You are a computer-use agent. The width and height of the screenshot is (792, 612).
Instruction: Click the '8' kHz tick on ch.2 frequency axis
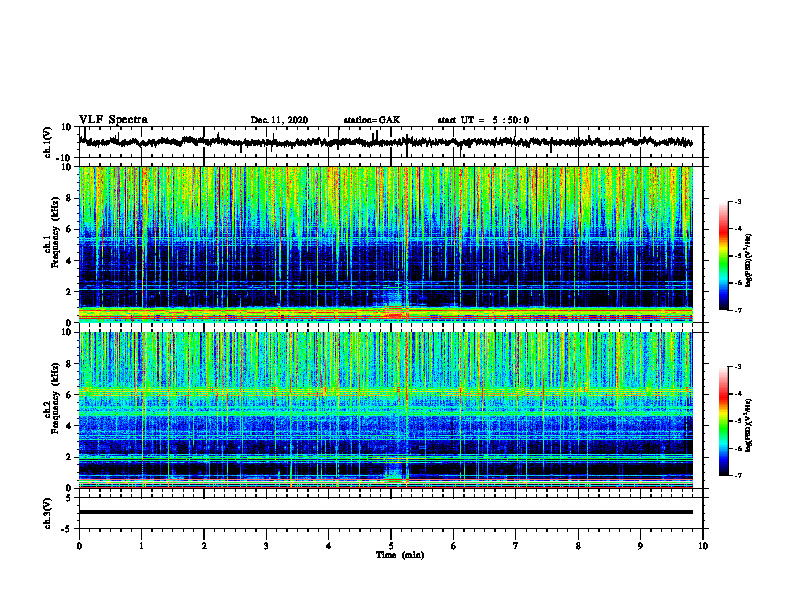70,364
